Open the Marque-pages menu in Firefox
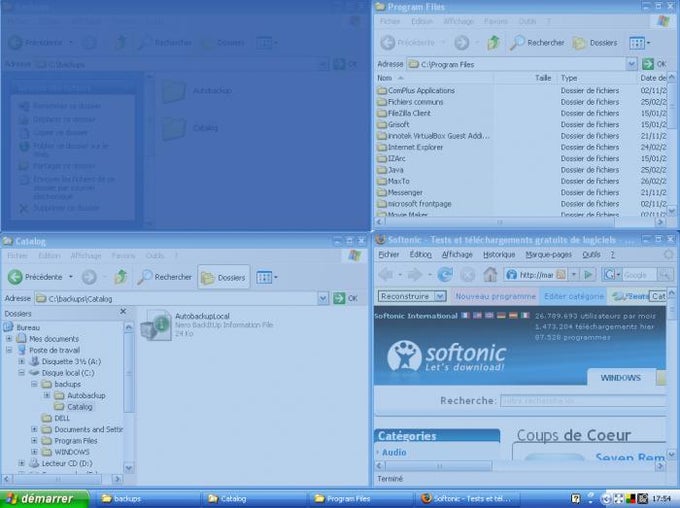The height and width of the screenshot is (508, 680). [x=549, y=255]
